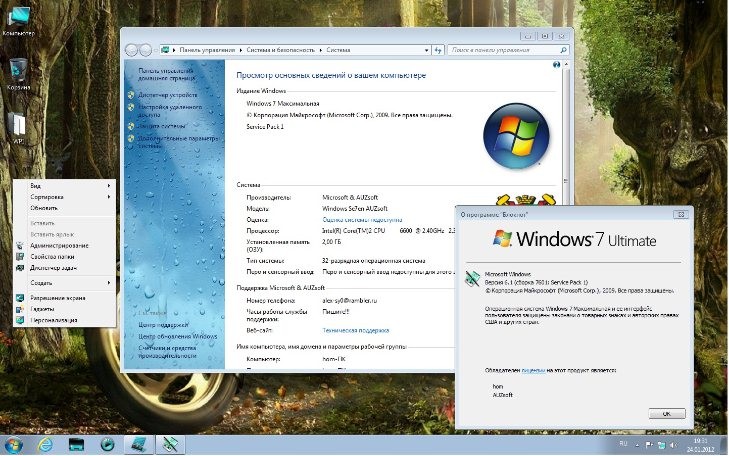Expand arrow after Система и безопасность breadcrumb
Image resolution: width=729 pixels, height=456 pixels.
321,50
